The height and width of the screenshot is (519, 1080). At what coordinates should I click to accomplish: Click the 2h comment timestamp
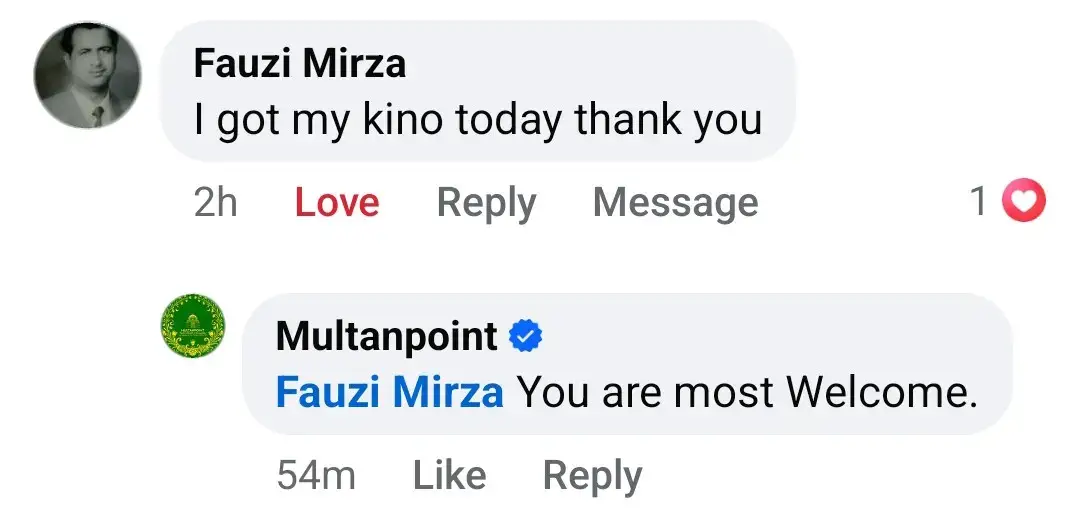pos(216,203)
